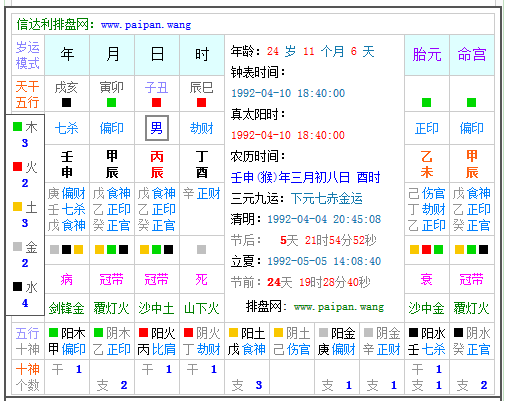Click the red square under 辰巳
Image resolution: width=505 pixels, height=401 pixels.
201,102
